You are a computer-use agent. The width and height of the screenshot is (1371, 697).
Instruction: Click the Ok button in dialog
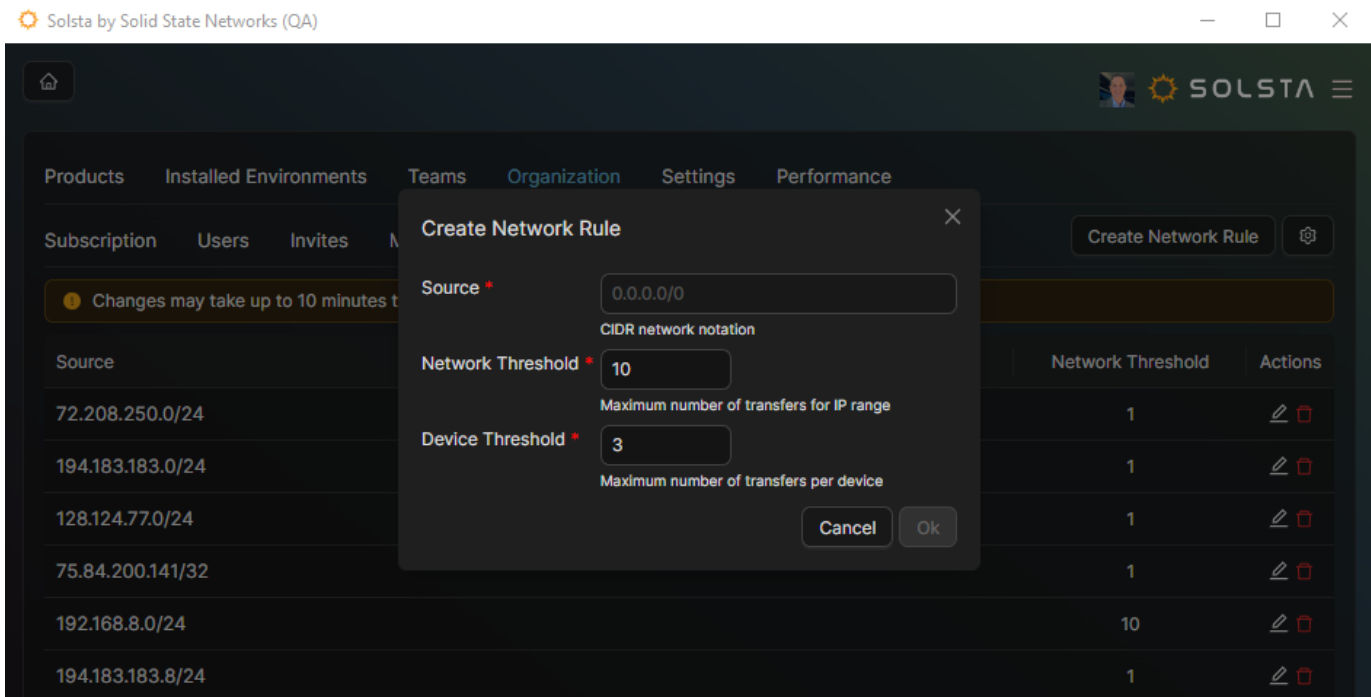pyautogui.click(x=928, y=528)
